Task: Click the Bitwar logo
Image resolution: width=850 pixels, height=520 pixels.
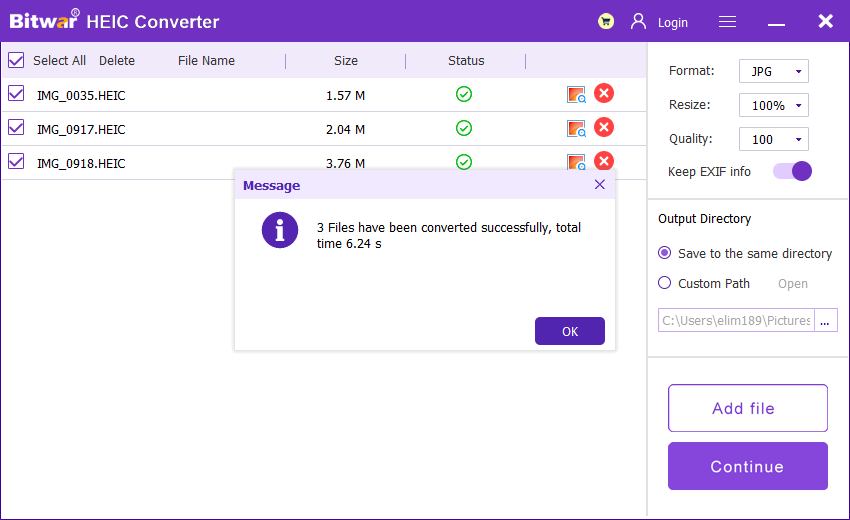Action: point(44,20)
